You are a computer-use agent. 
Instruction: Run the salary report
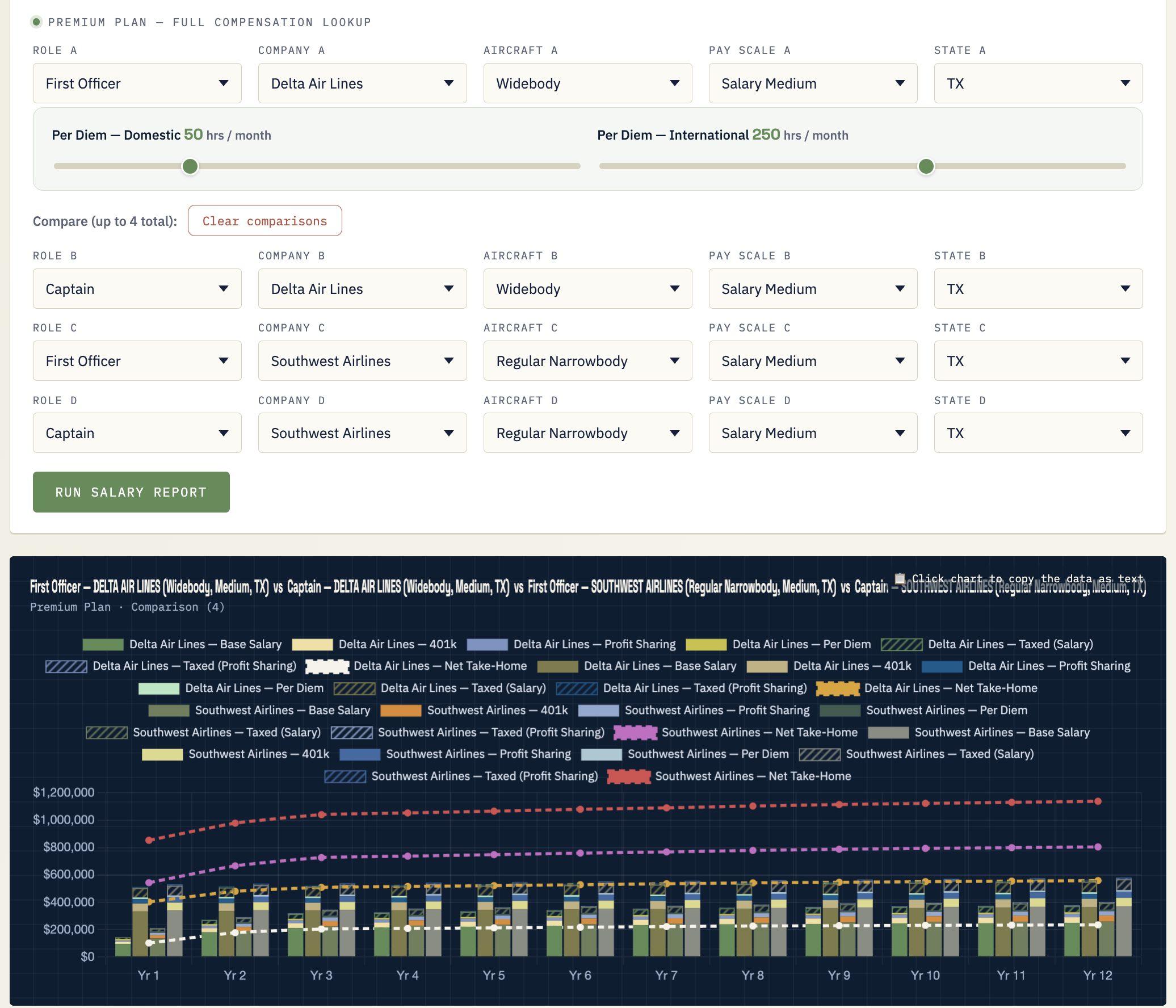(x=131, y=492)
